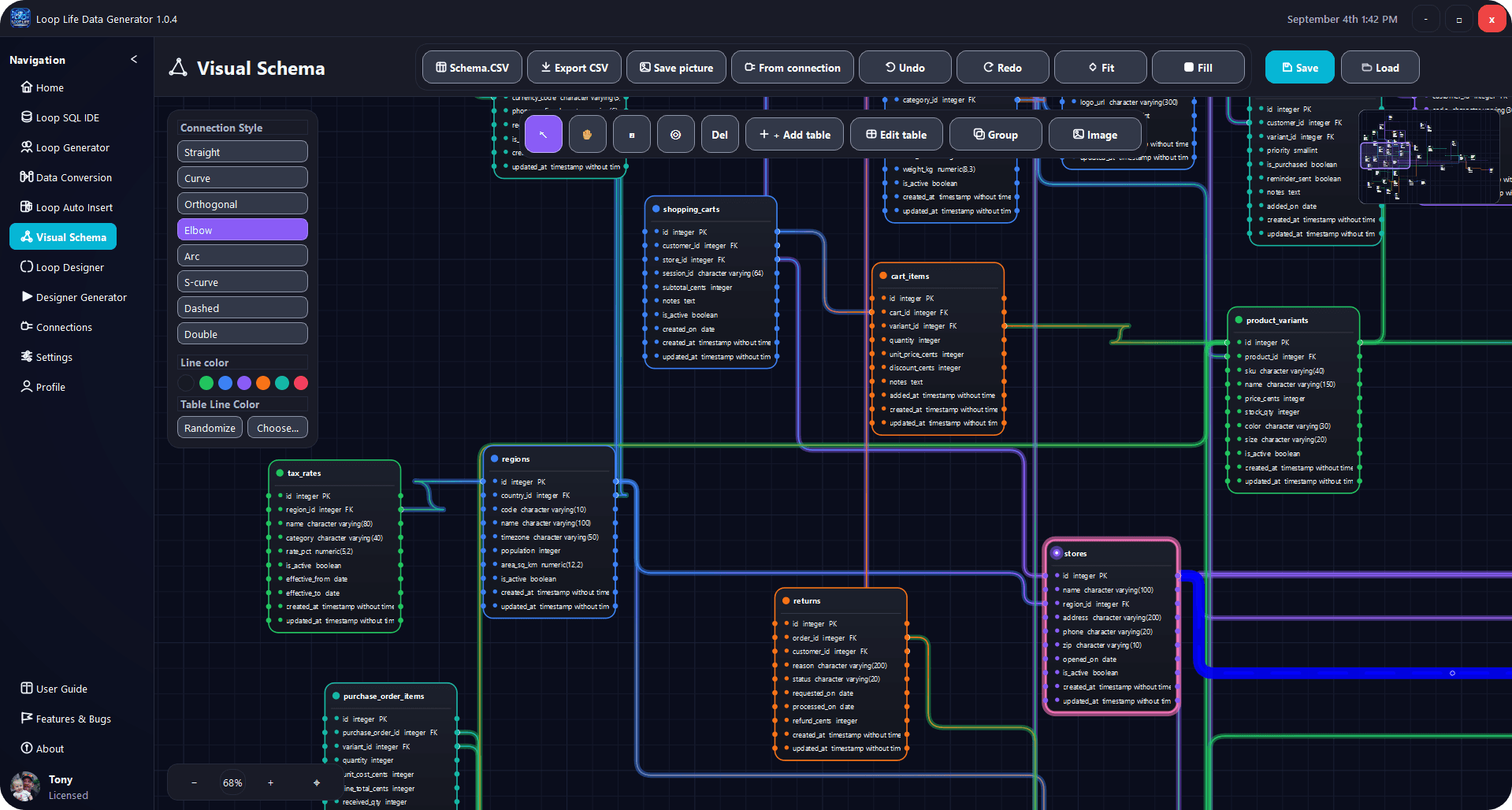Group the selected tables
Viewport: 1512px width, 810px height.
[995, 134]
